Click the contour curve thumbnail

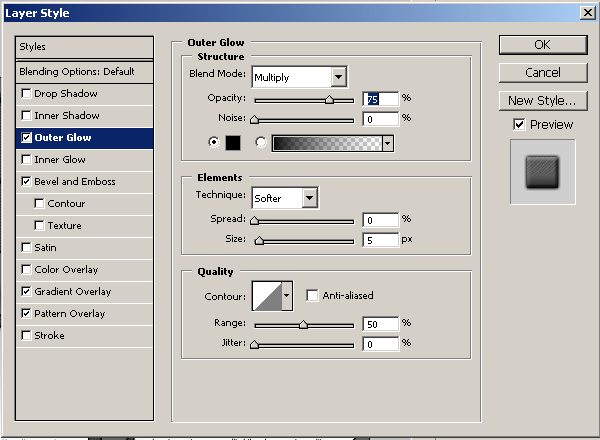(266, 295)
